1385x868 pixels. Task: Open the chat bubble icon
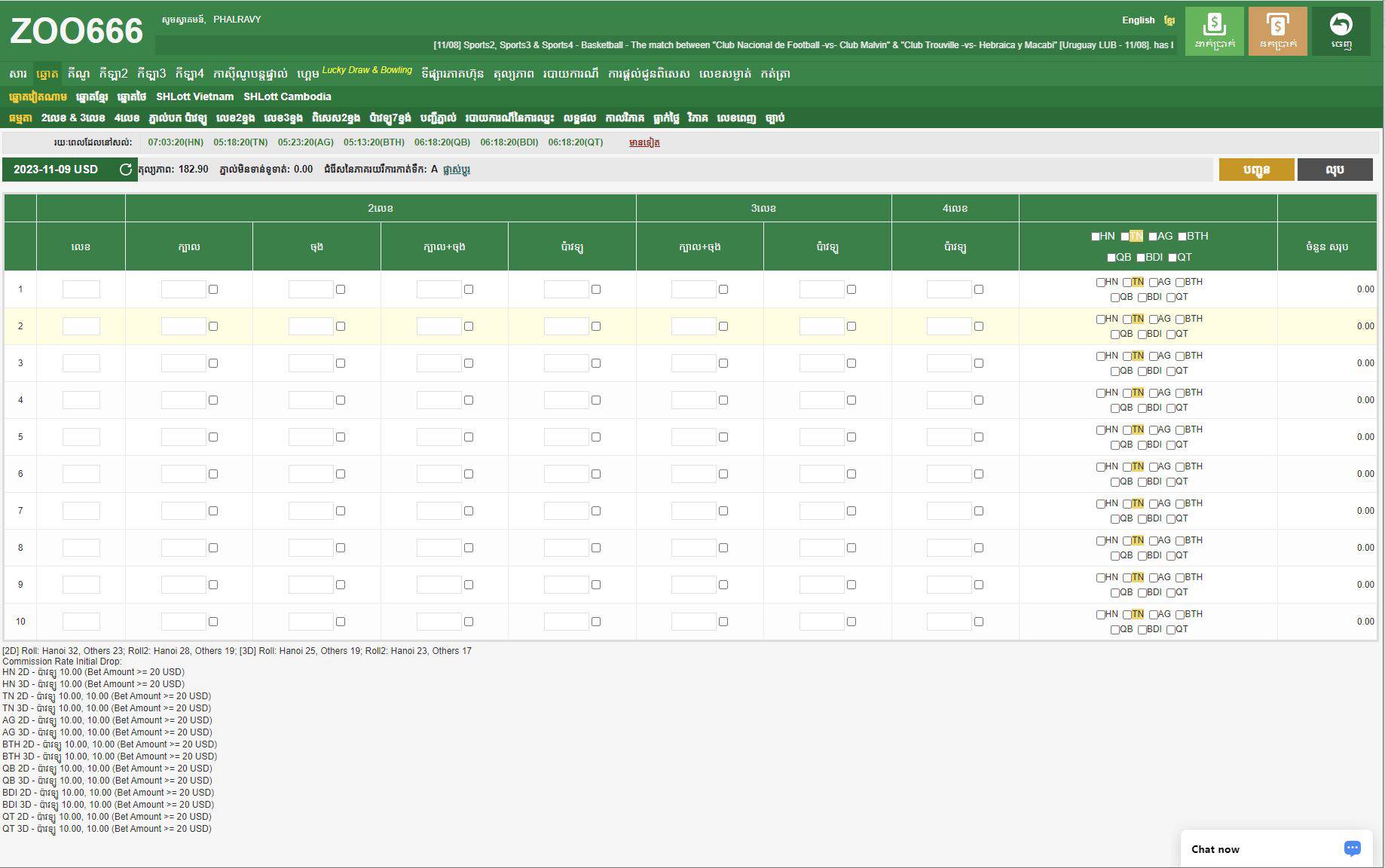(x=1352, y=848)
